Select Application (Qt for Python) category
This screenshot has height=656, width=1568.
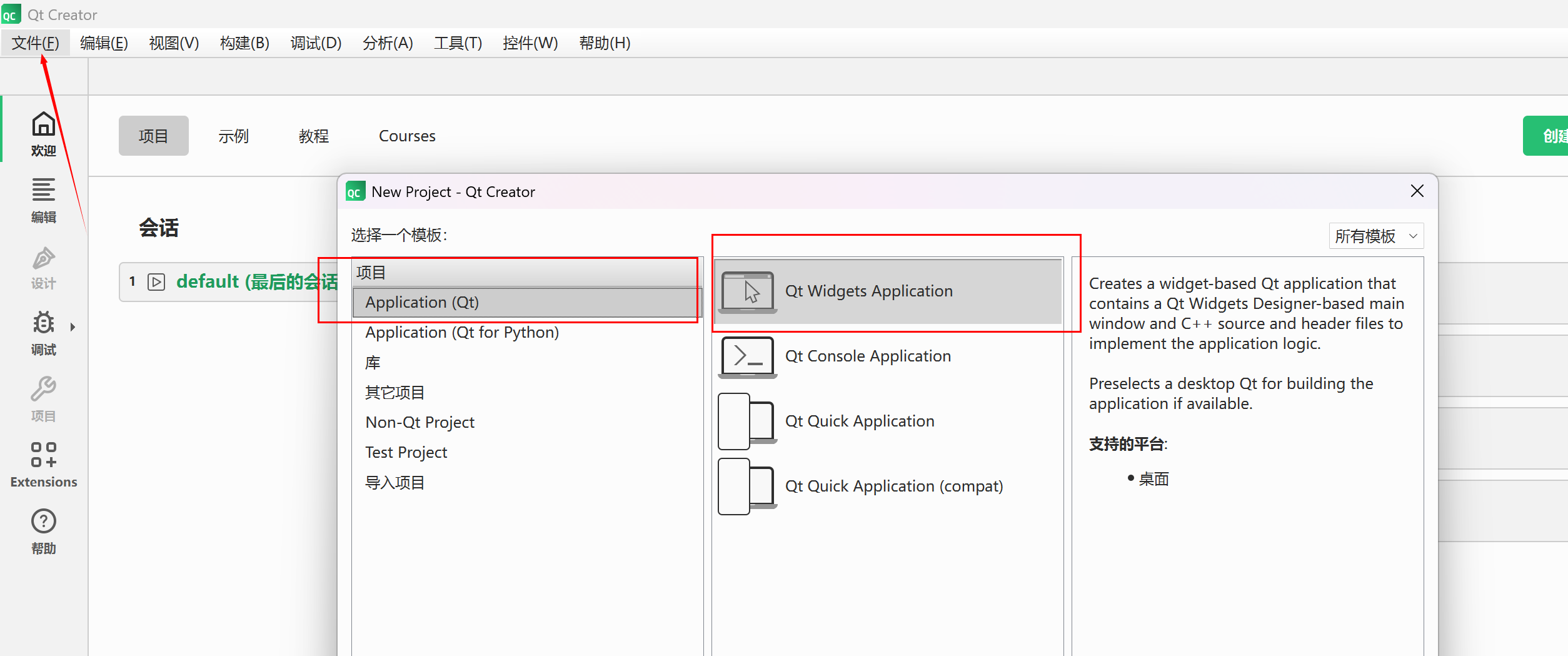[527, 333]
